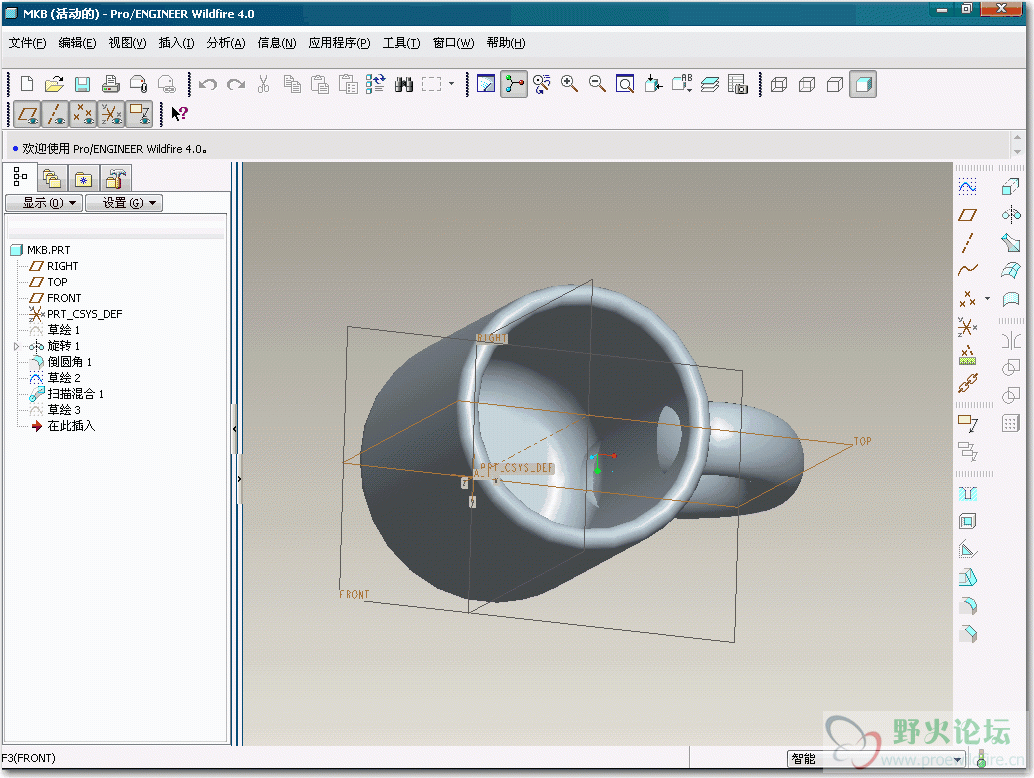The width and height of the screenshot is (1034, 778).
Task: Open the 分析 menu
Action: click(x=226, y=43)
